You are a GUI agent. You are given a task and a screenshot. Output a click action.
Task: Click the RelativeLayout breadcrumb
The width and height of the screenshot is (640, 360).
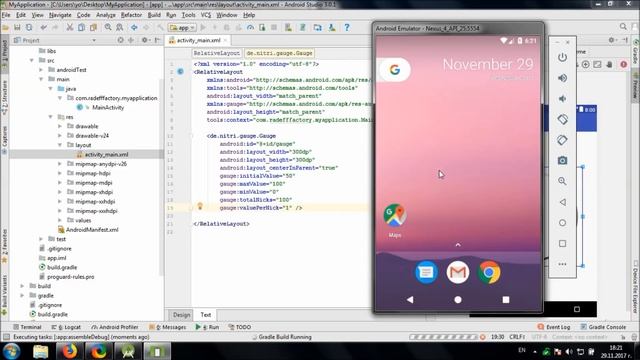pos(216,53)
